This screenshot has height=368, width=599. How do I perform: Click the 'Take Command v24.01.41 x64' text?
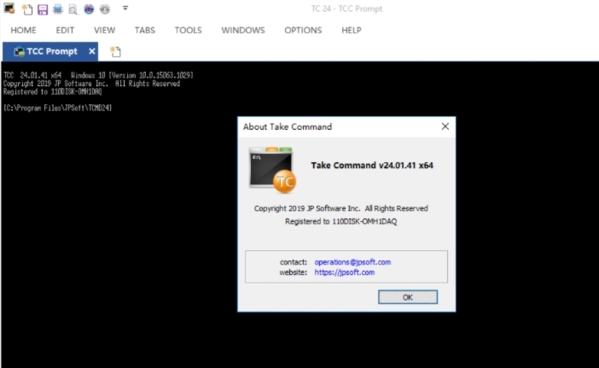[x=372, y=165]
